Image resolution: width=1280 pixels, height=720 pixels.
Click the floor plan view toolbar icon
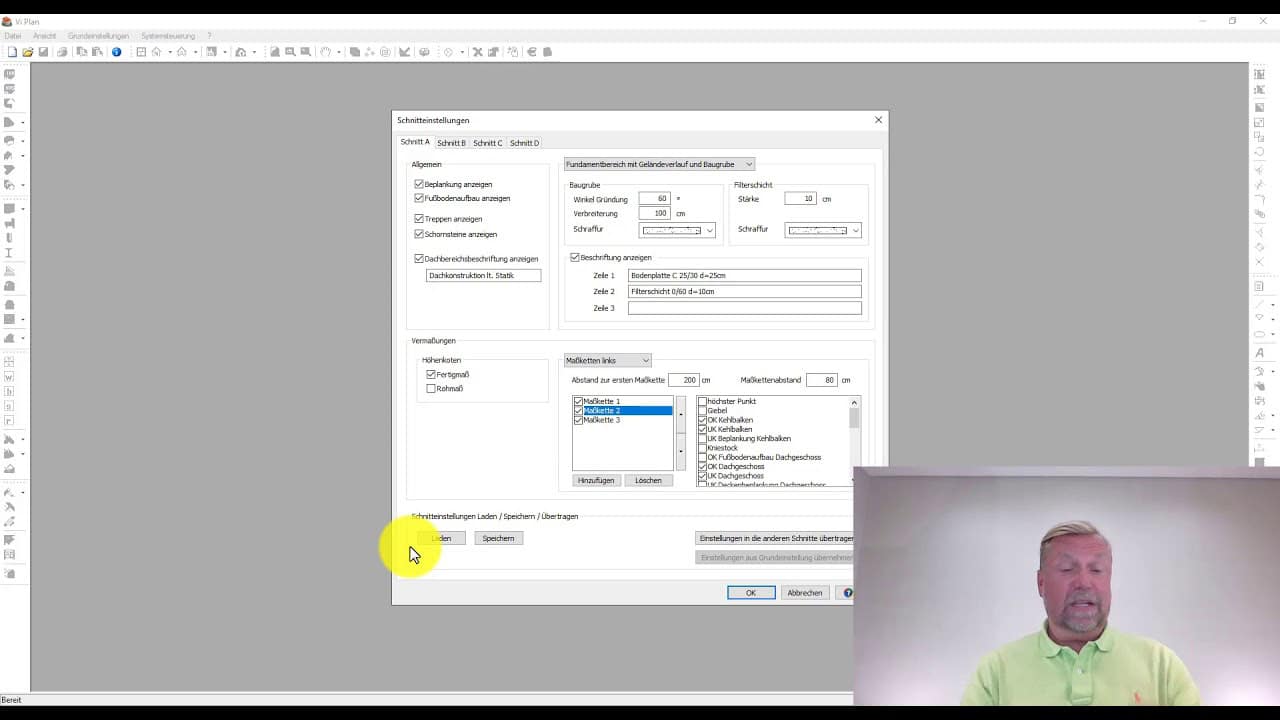point(141,52)
